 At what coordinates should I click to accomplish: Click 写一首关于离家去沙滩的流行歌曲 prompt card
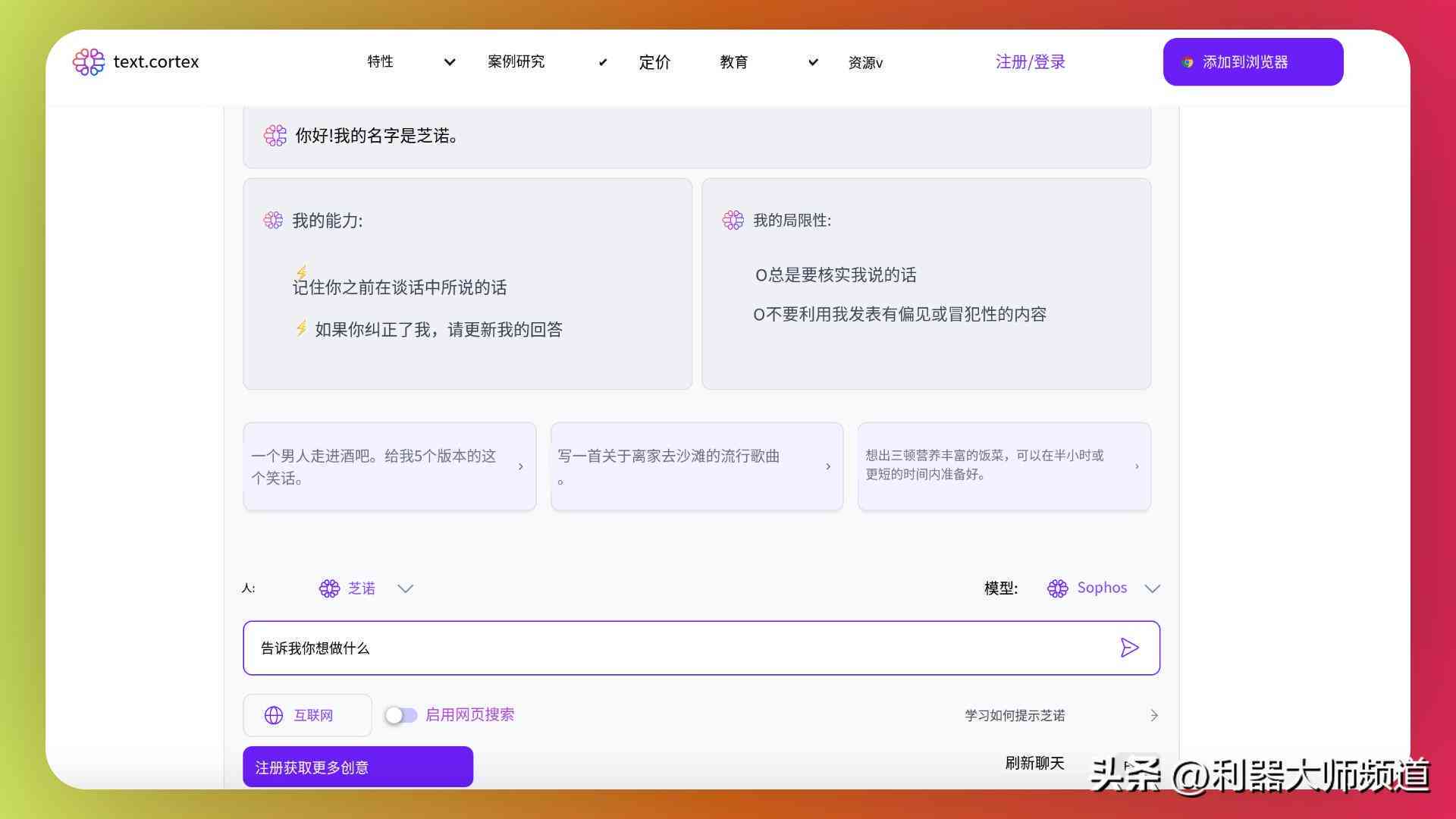697,465
